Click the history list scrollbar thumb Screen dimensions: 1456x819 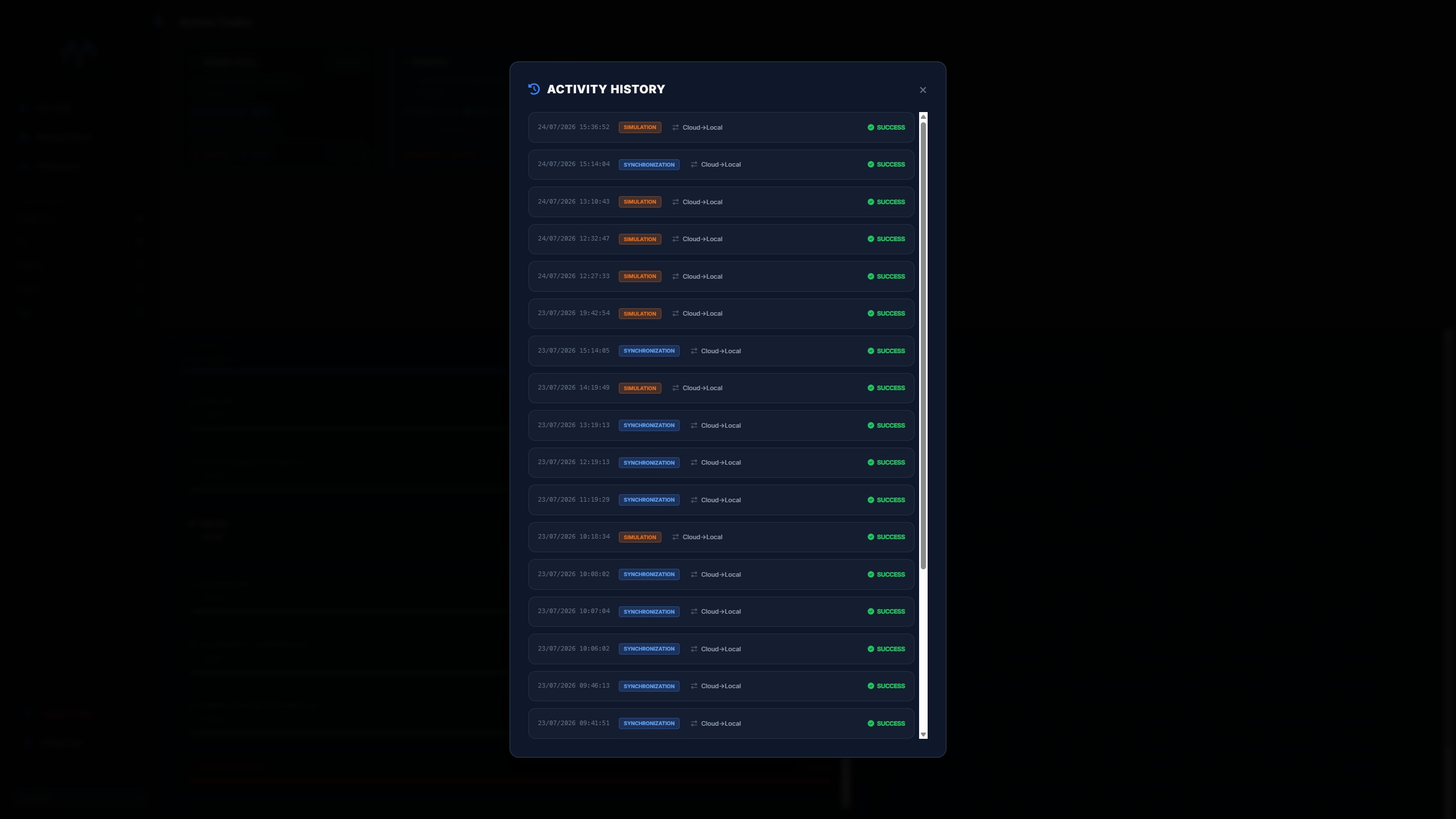[x=923, y=345]
